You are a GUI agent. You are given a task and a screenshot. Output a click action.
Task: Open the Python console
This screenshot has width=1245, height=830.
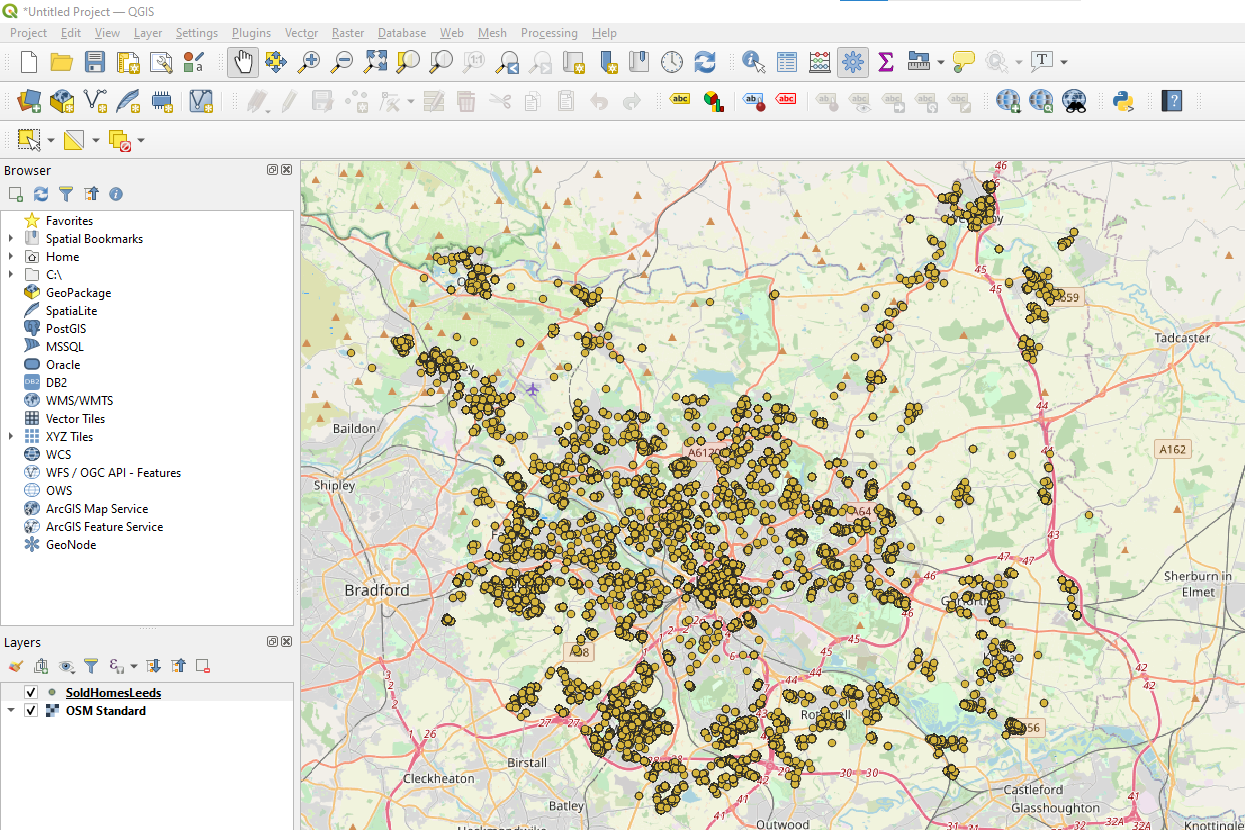1123,100
